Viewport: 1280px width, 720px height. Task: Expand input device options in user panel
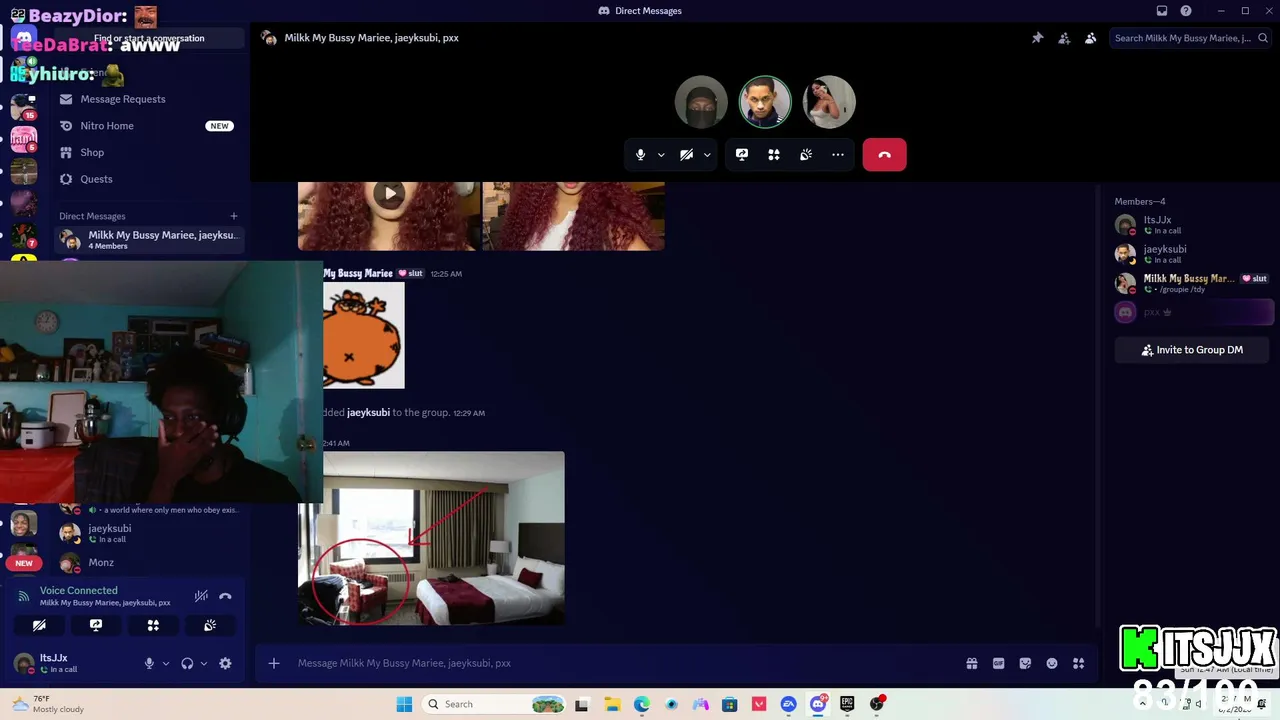(166, 663)
